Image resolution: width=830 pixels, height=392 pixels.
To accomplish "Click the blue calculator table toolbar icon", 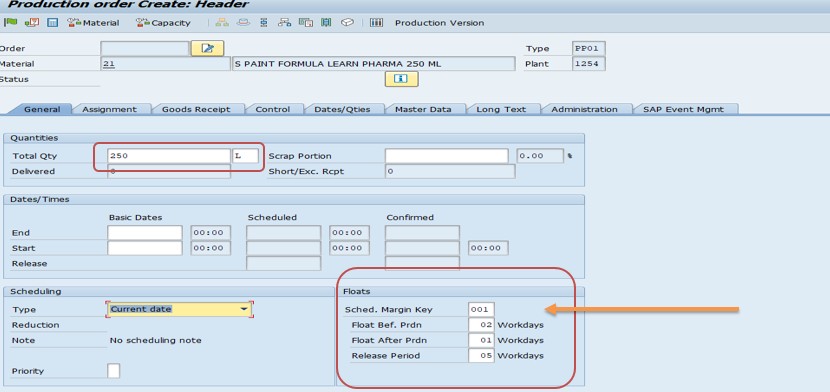I will [52, 23].
